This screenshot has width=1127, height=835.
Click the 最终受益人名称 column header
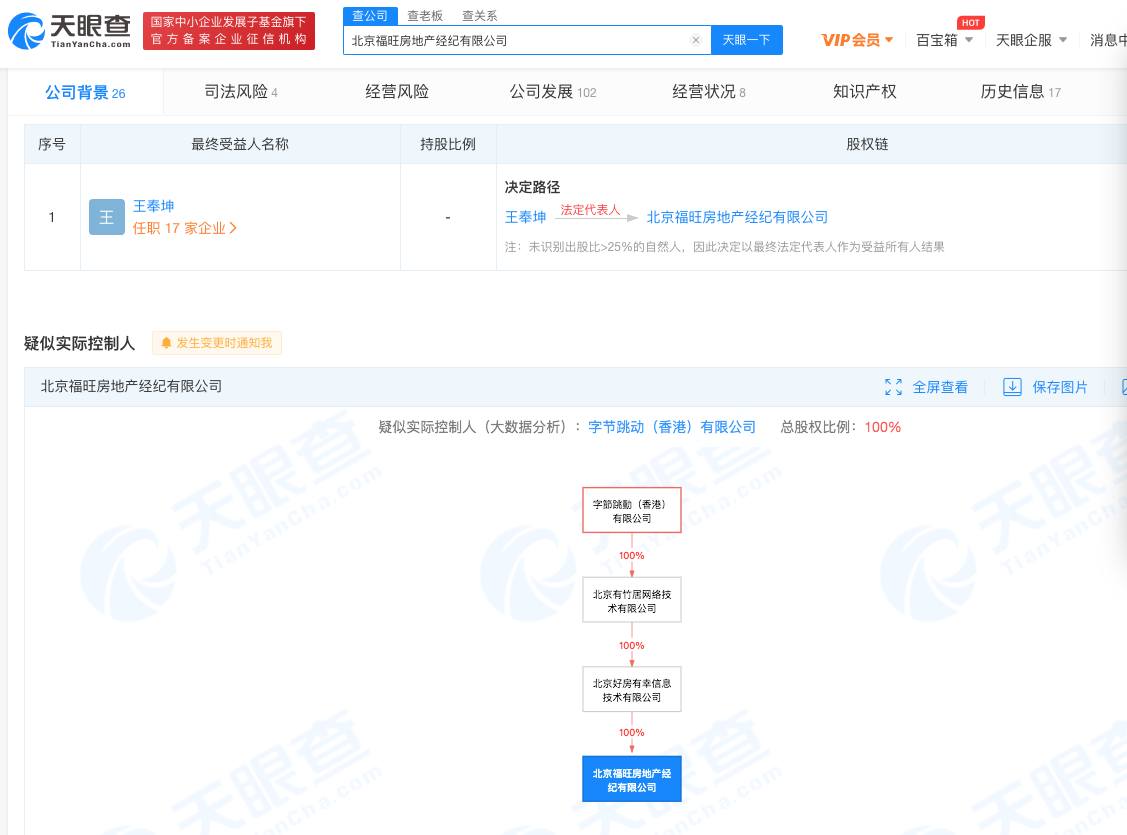[240, 144]
